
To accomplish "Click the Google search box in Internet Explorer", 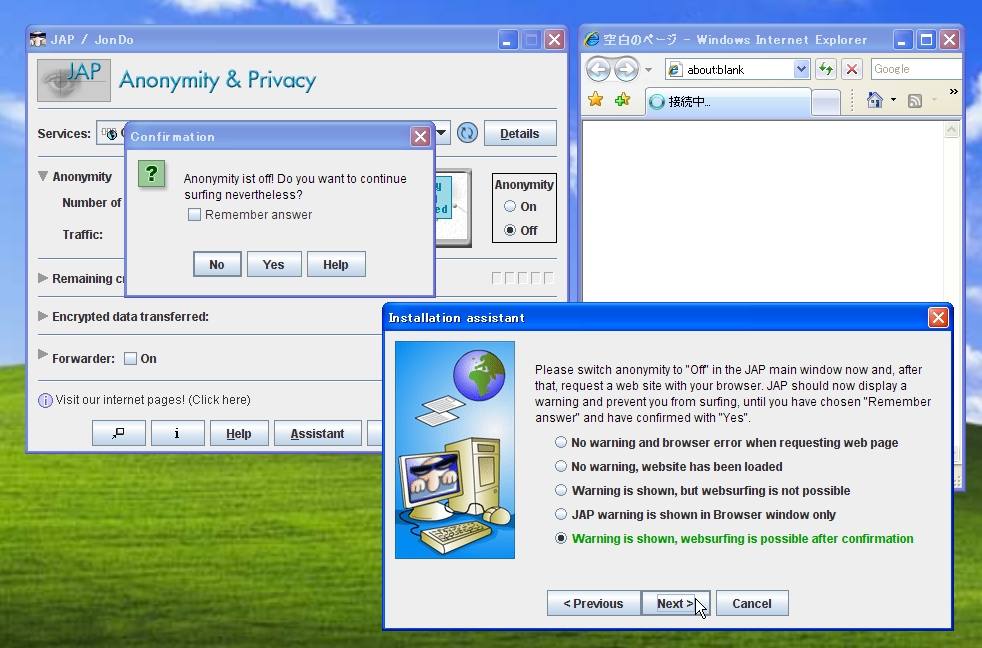I will tap(916, 69).
